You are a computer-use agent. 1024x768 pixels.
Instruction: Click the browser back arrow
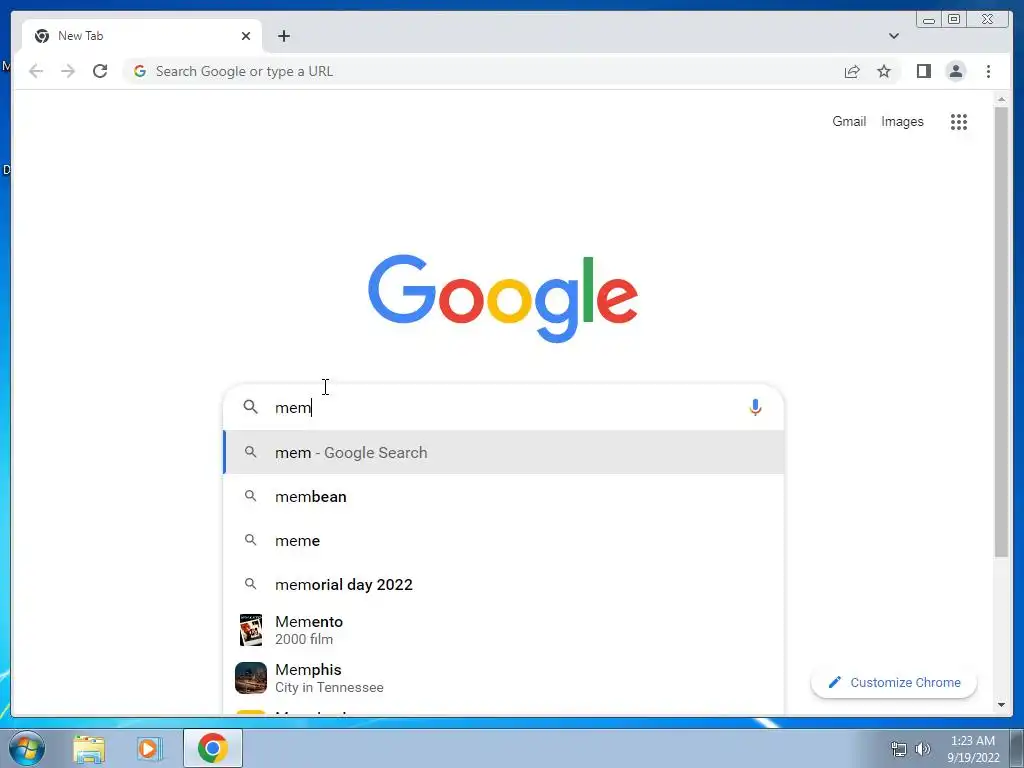click(36, 71)
